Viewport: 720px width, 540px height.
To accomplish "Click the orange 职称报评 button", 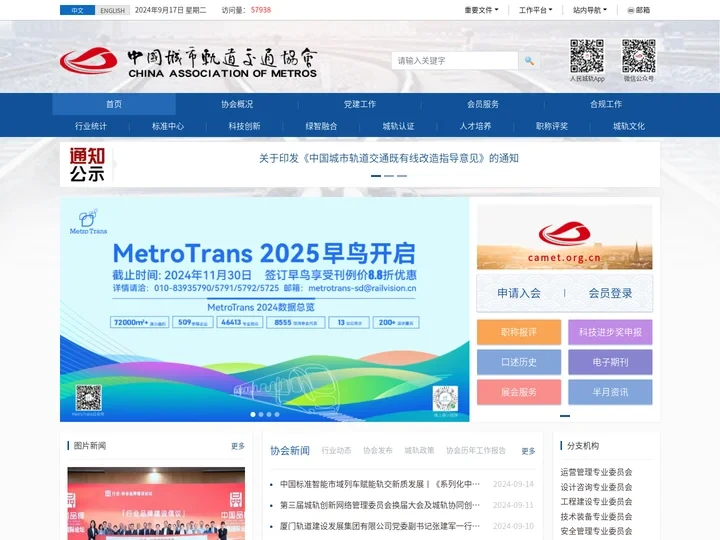I will point(519,332).
